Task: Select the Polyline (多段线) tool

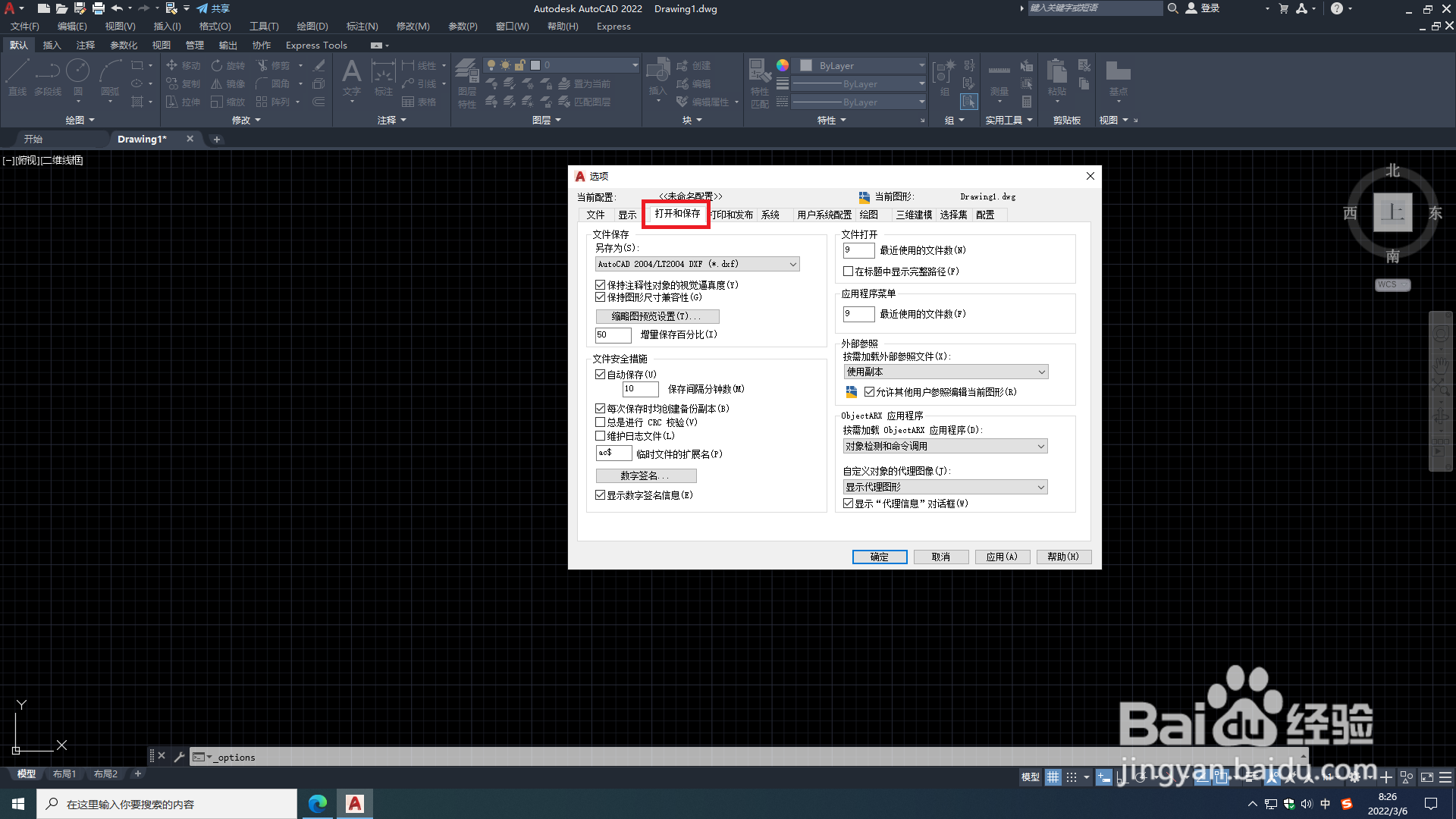Action: point(47,77)
